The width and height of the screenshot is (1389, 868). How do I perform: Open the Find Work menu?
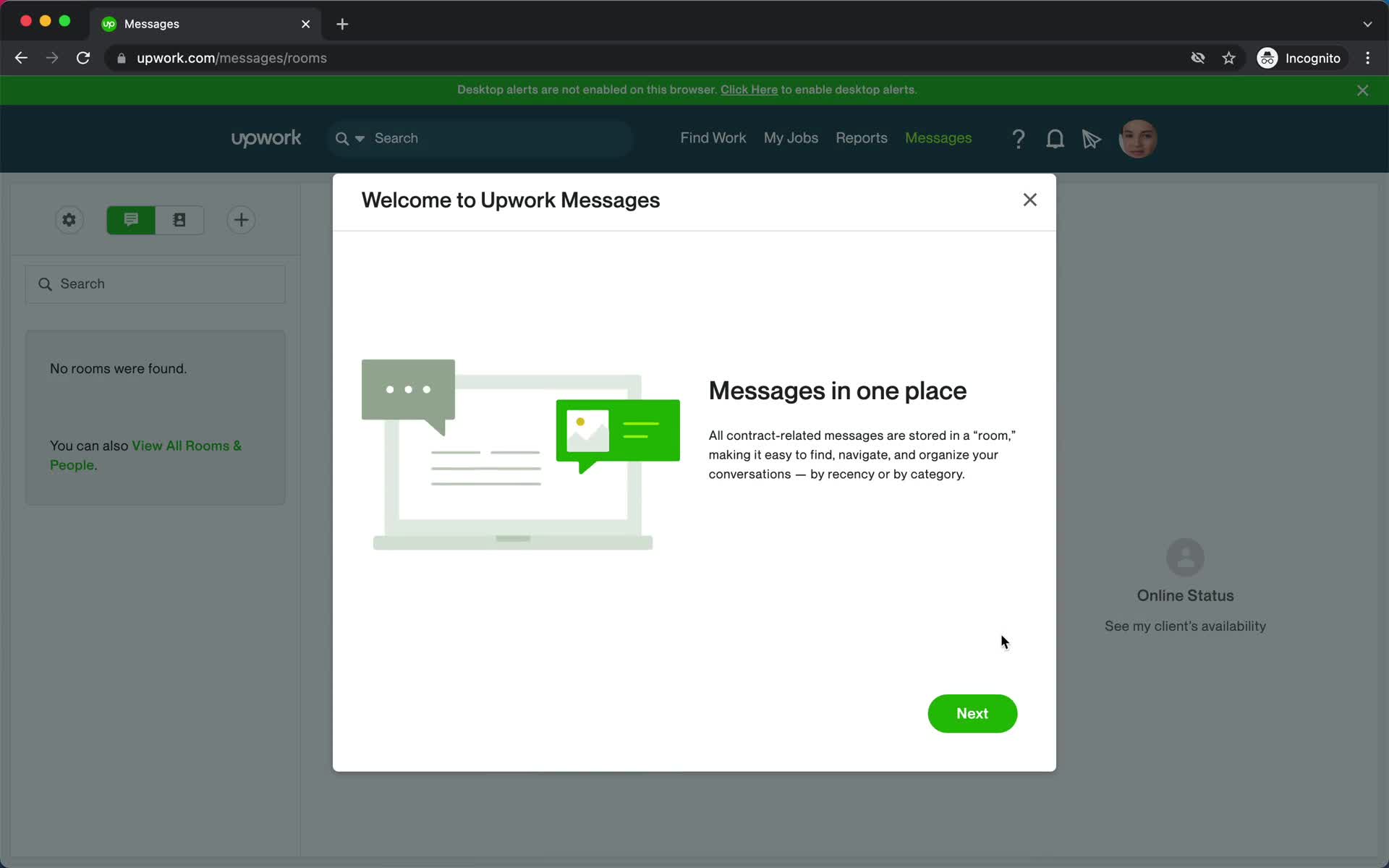pos(713,138)
